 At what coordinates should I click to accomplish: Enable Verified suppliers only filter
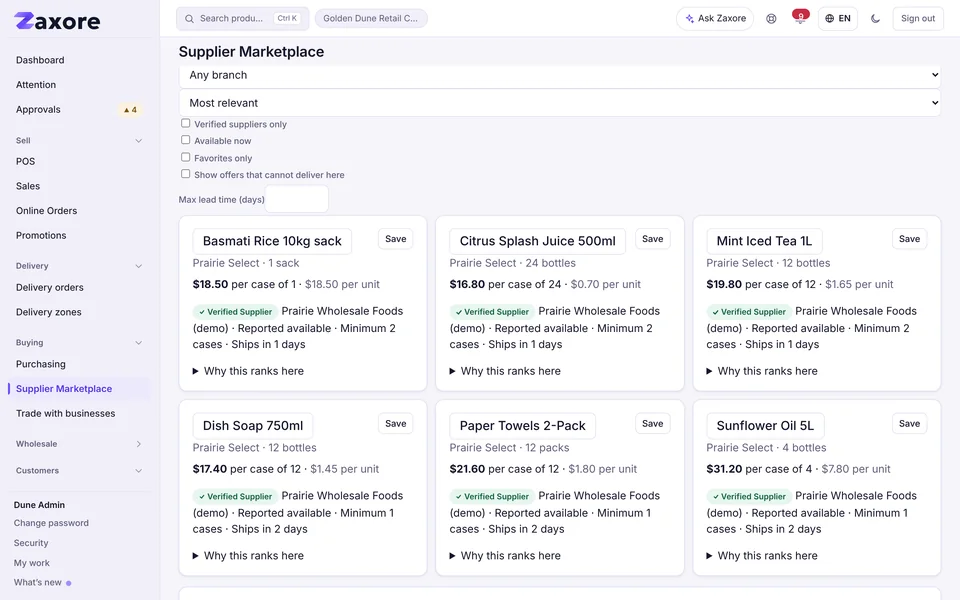(x=186, y=123)
